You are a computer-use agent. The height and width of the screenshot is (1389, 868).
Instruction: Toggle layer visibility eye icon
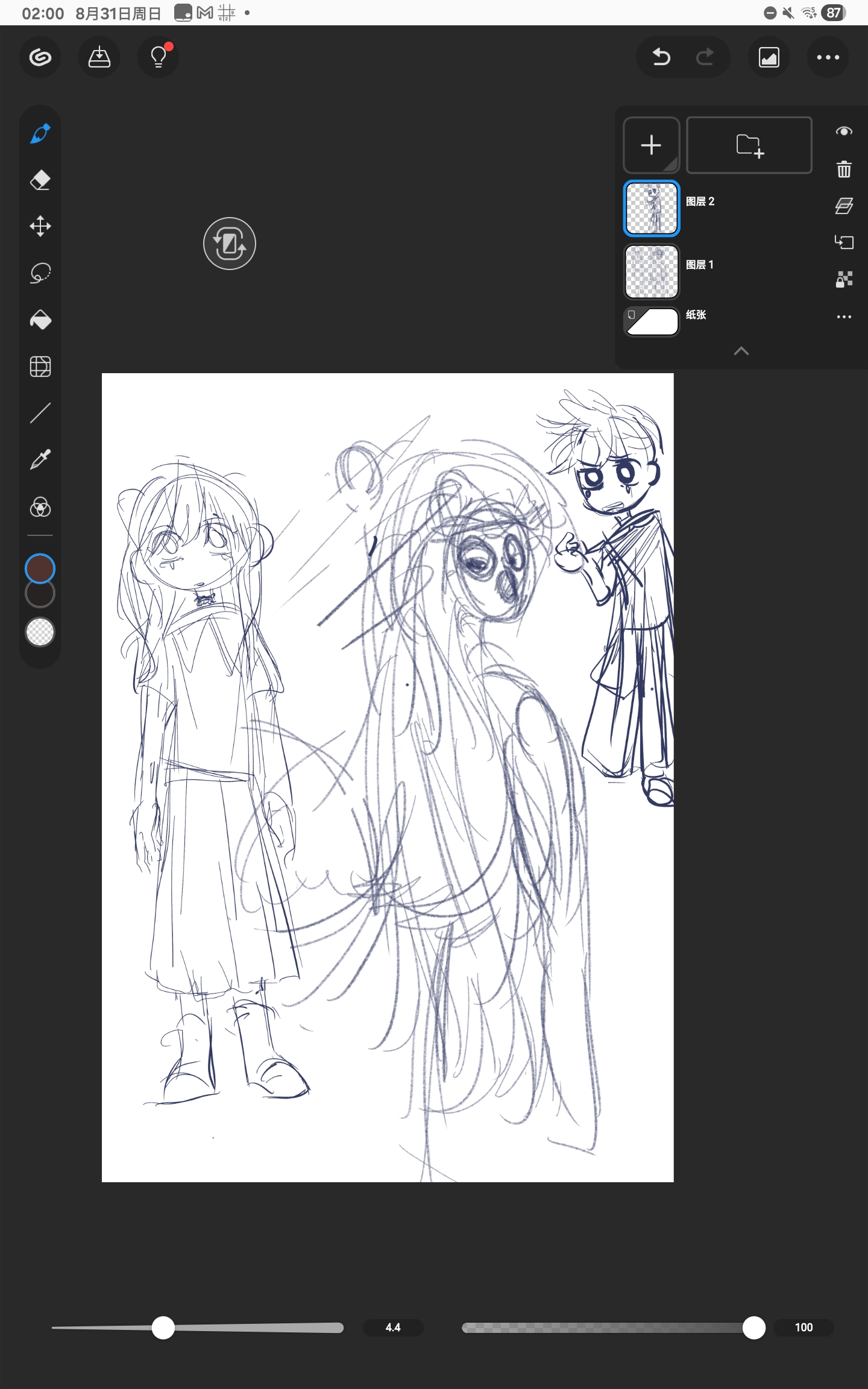coord(844,131)
